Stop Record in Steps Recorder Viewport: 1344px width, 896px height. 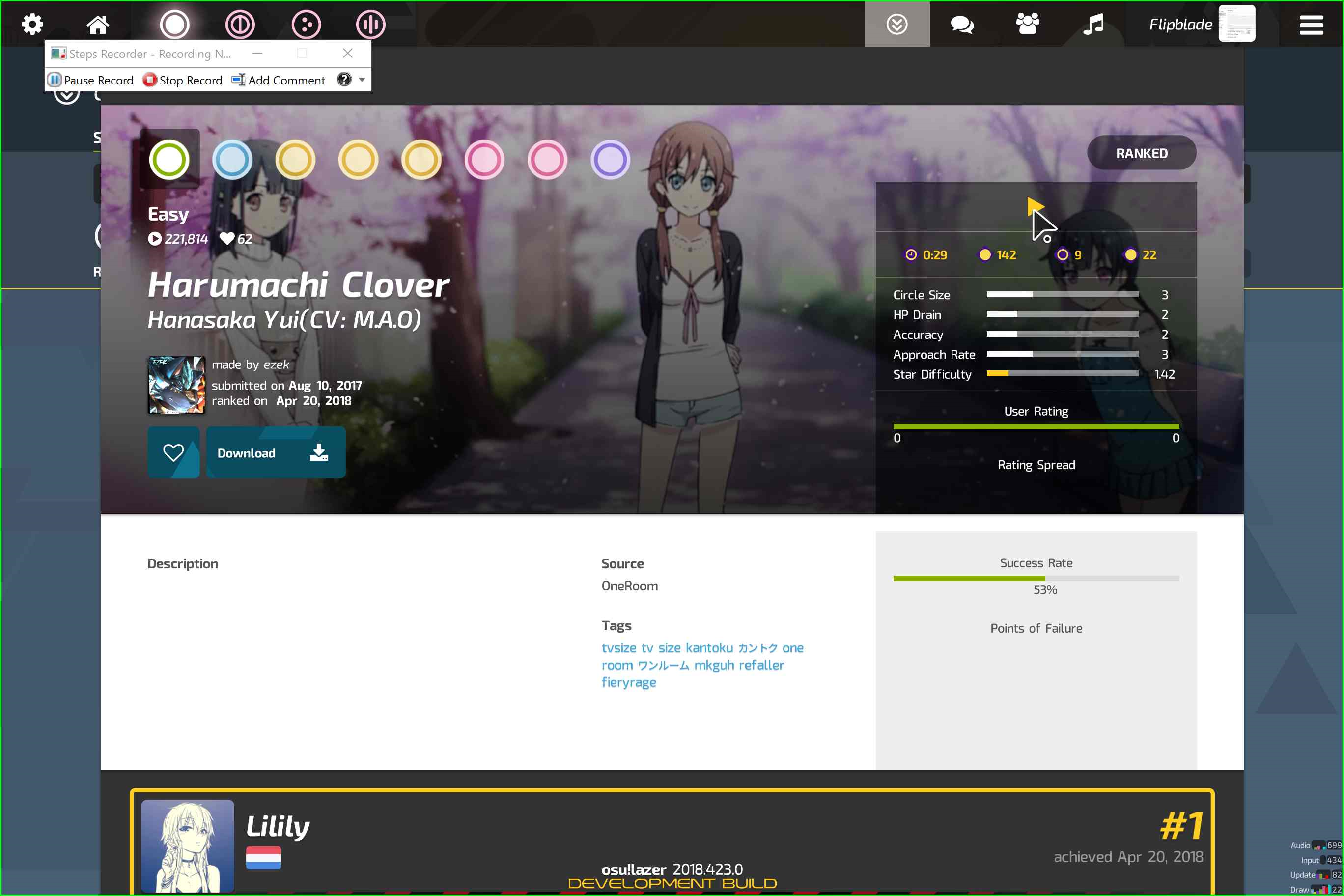click(x=183, y=80)
